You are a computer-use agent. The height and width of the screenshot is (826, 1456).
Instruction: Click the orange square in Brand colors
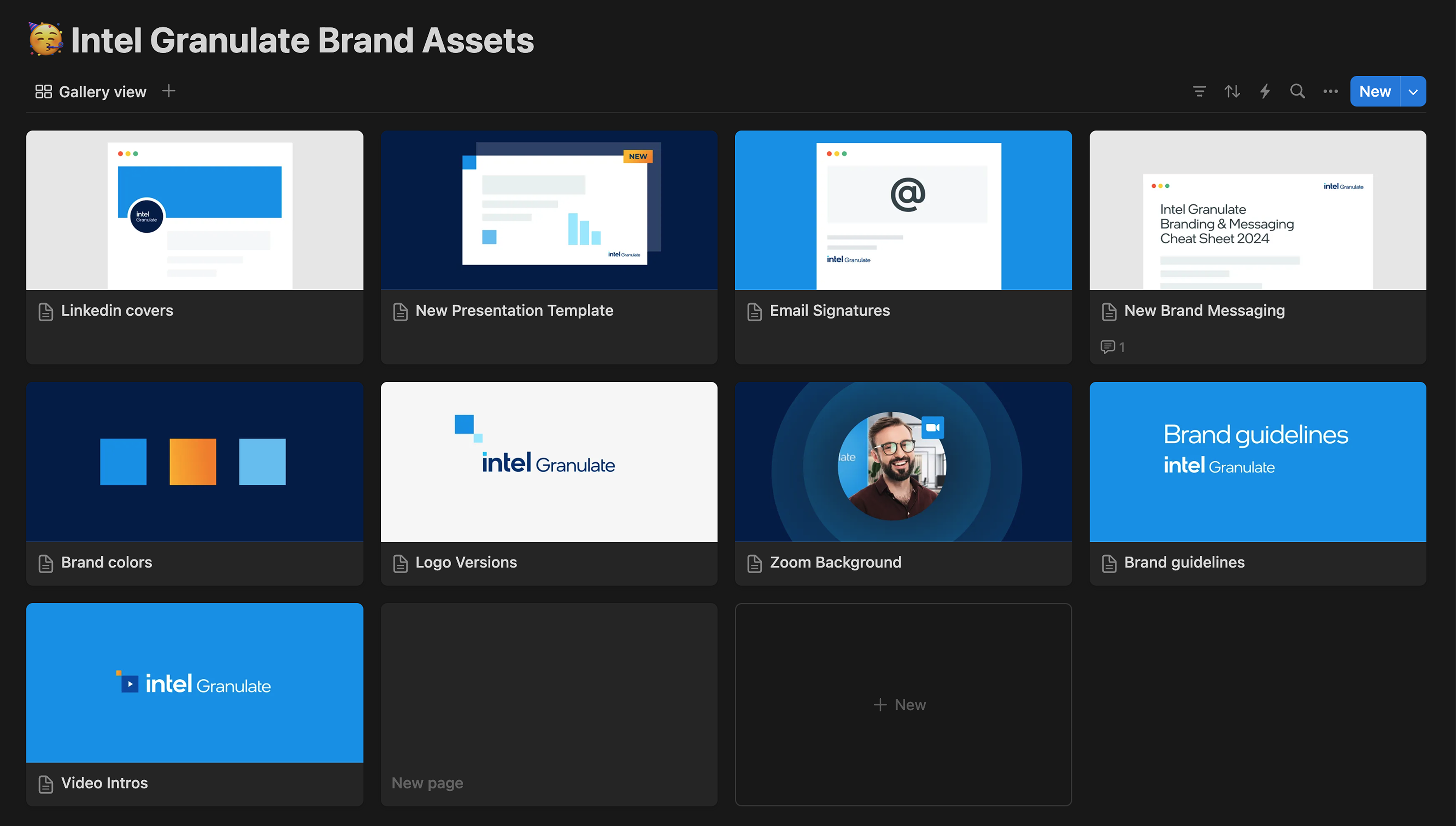pos(193,462)
